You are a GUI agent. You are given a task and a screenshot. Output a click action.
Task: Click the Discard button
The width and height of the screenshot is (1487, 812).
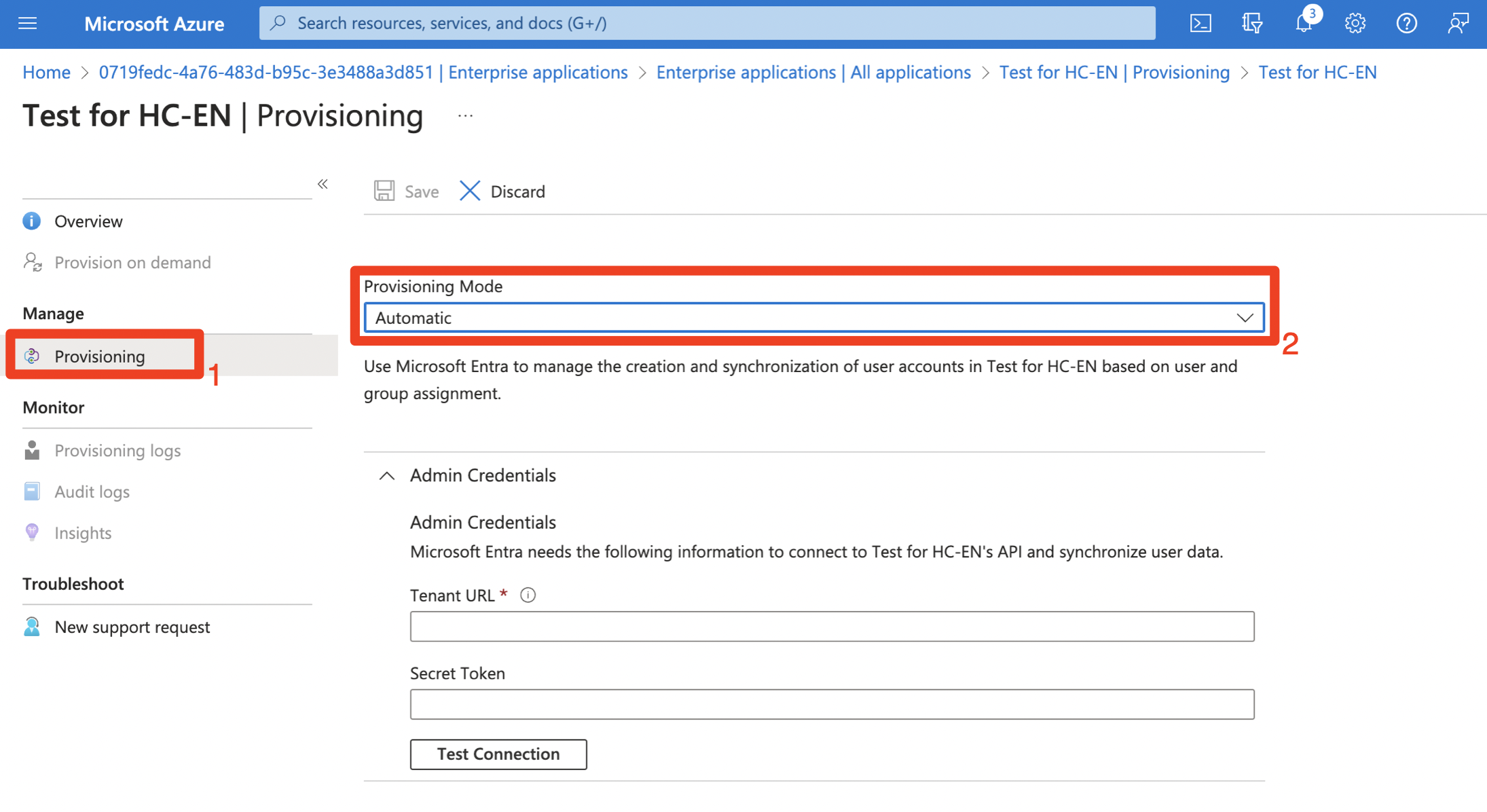pyautogui.click(x=502, y=191)
